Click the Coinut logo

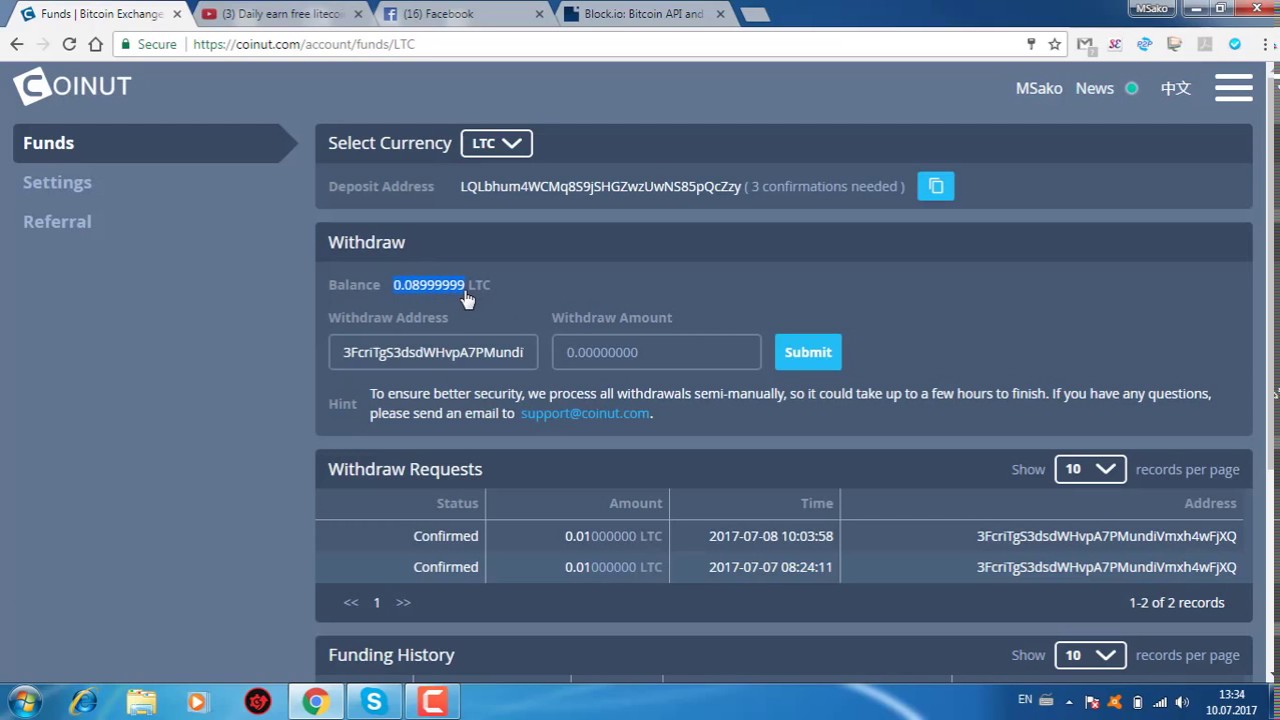click(72, 86)
